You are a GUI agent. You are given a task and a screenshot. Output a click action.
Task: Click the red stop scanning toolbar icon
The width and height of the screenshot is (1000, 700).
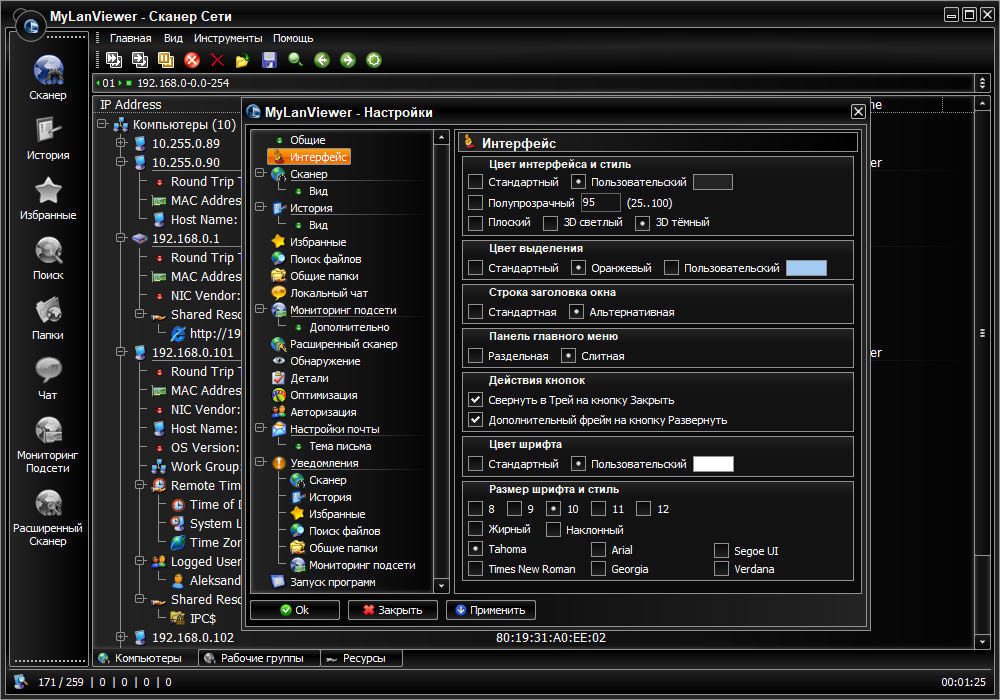(192, 60)
